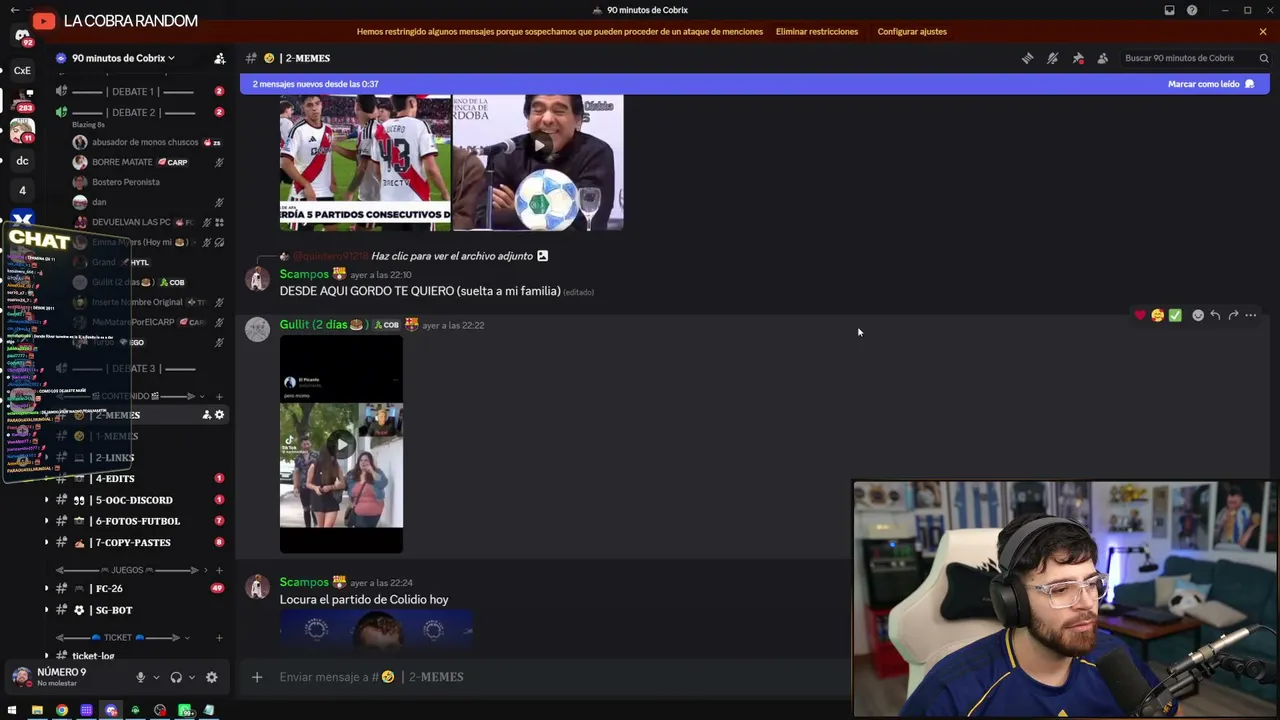
Task: Open pinned messages
Action: pyautogui.click(x=1077, y=58)
